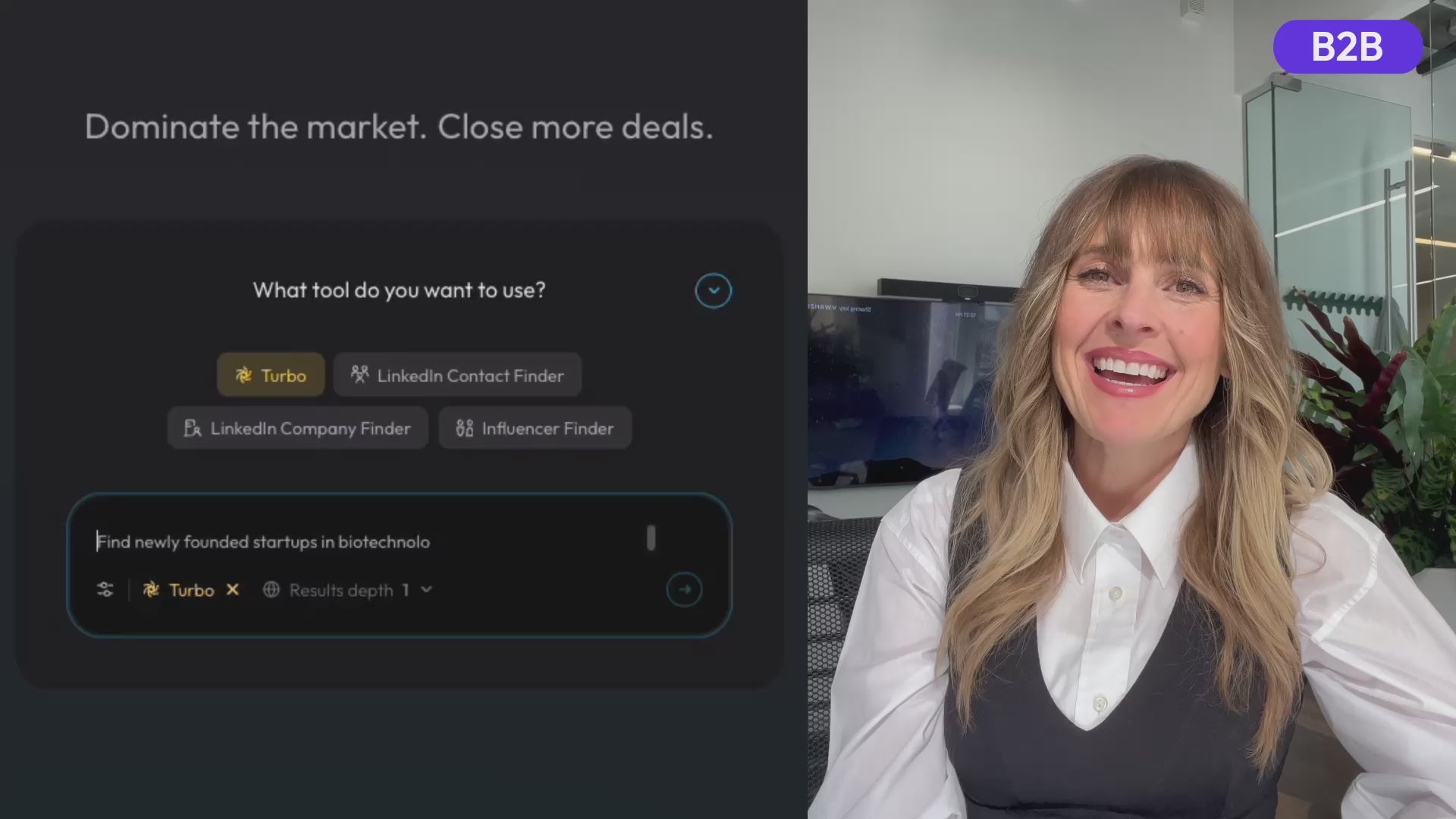Pick the LinkedIn Company Finder option
Viewport: 1456px width, 819px height.
coord(297,428)
